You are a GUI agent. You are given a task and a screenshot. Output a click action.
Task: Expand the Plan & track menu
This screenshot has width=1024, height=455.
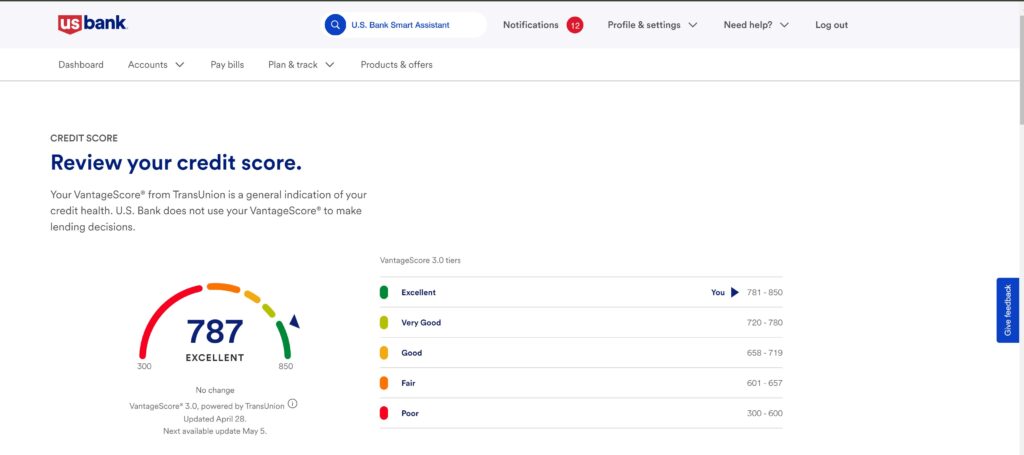coord(300,65)
